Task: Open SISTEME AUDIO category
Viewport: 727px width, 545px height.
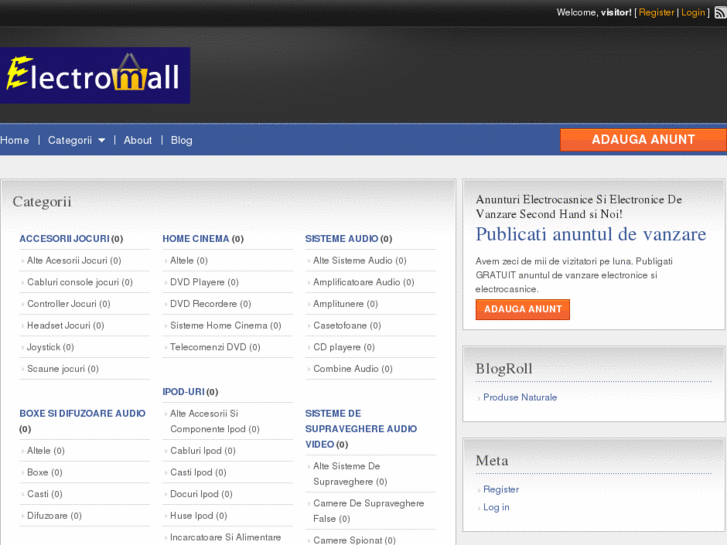Action: [342, 239]
